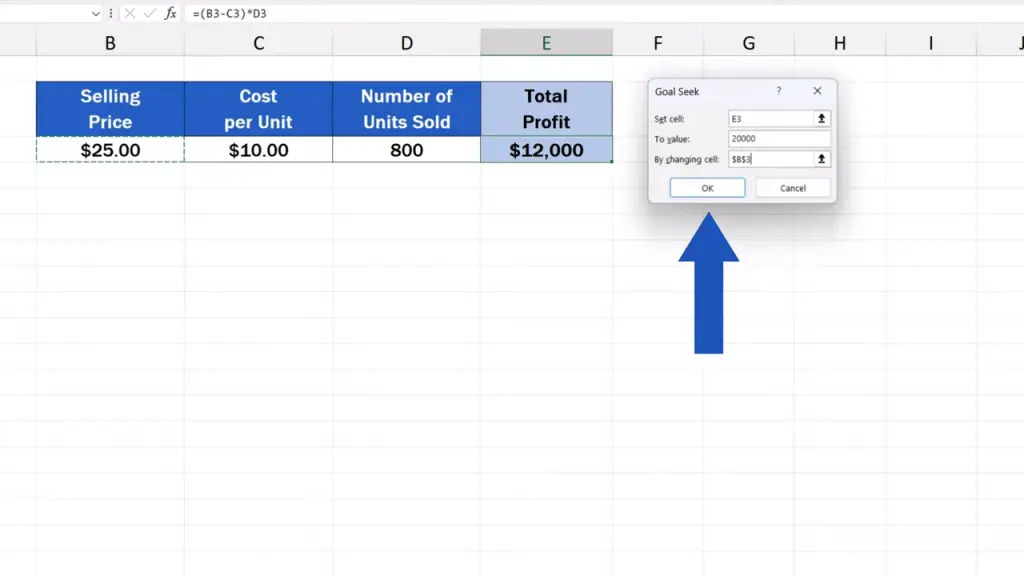Click the Set cell range selector icon
Screen dimensions: 1024x576
[822, 118]
